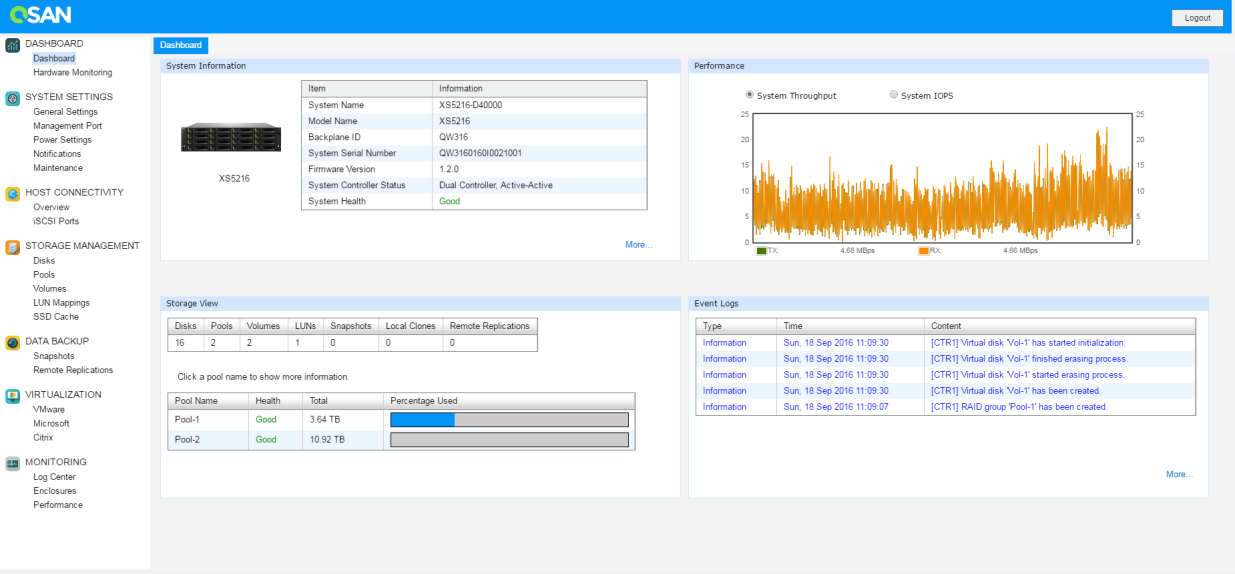
Task: Click the DATA BACKUP section icon
Action: 13,342
